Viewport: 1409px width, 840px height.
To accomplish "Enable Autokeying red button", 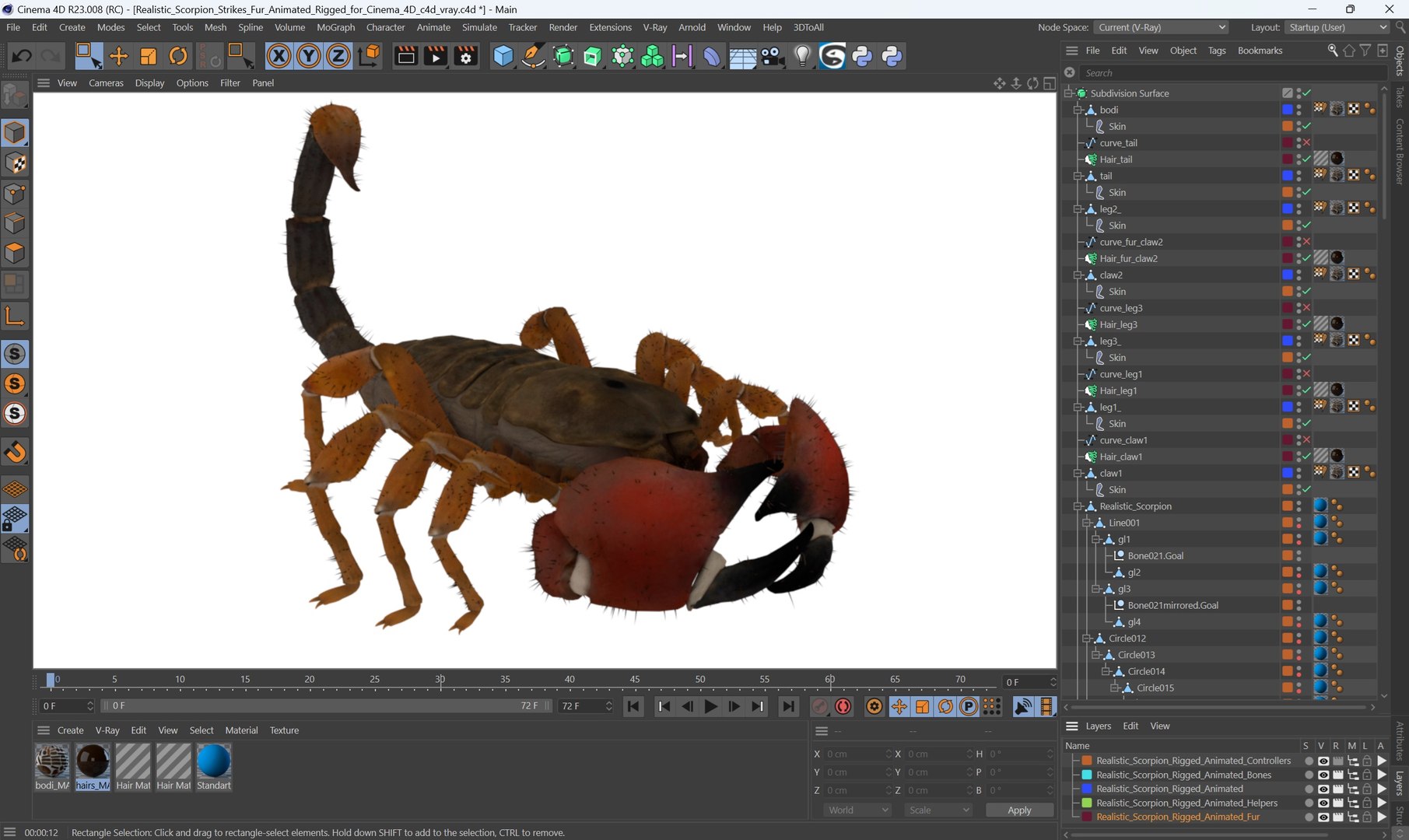I will point(843,706).
